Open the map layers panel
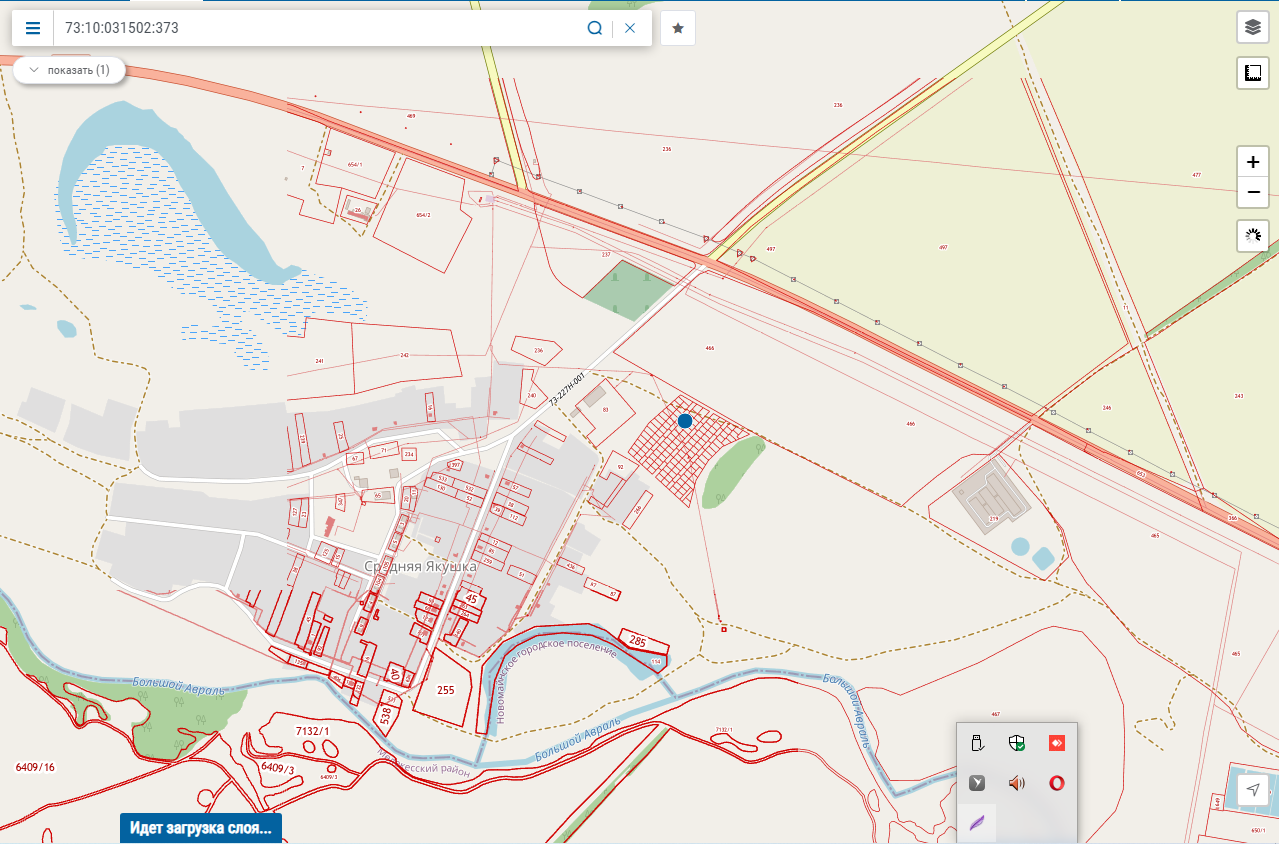The width and height of the screenshot is (1279, 844). pyautogui.click(x=1253, y=27)
